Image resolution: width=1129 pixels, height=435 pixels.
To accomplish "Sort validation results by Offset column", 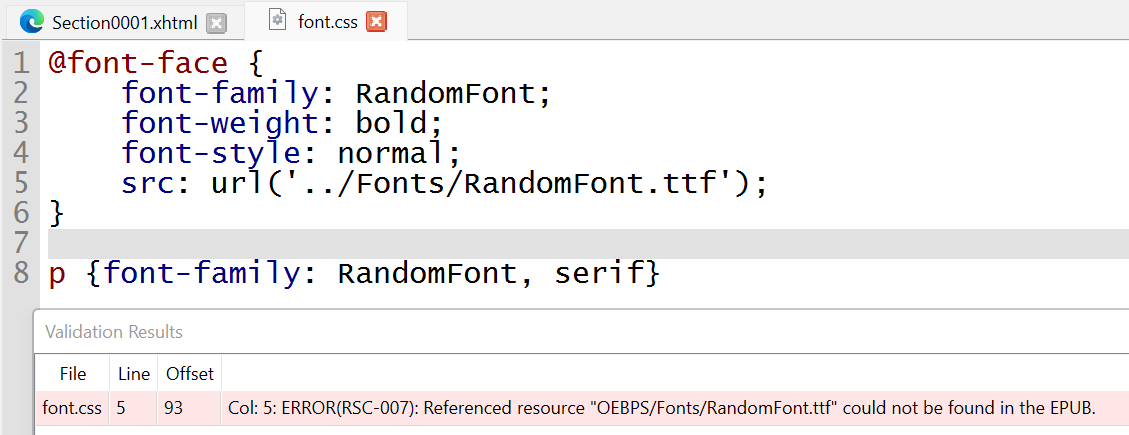I will (190, 374).
